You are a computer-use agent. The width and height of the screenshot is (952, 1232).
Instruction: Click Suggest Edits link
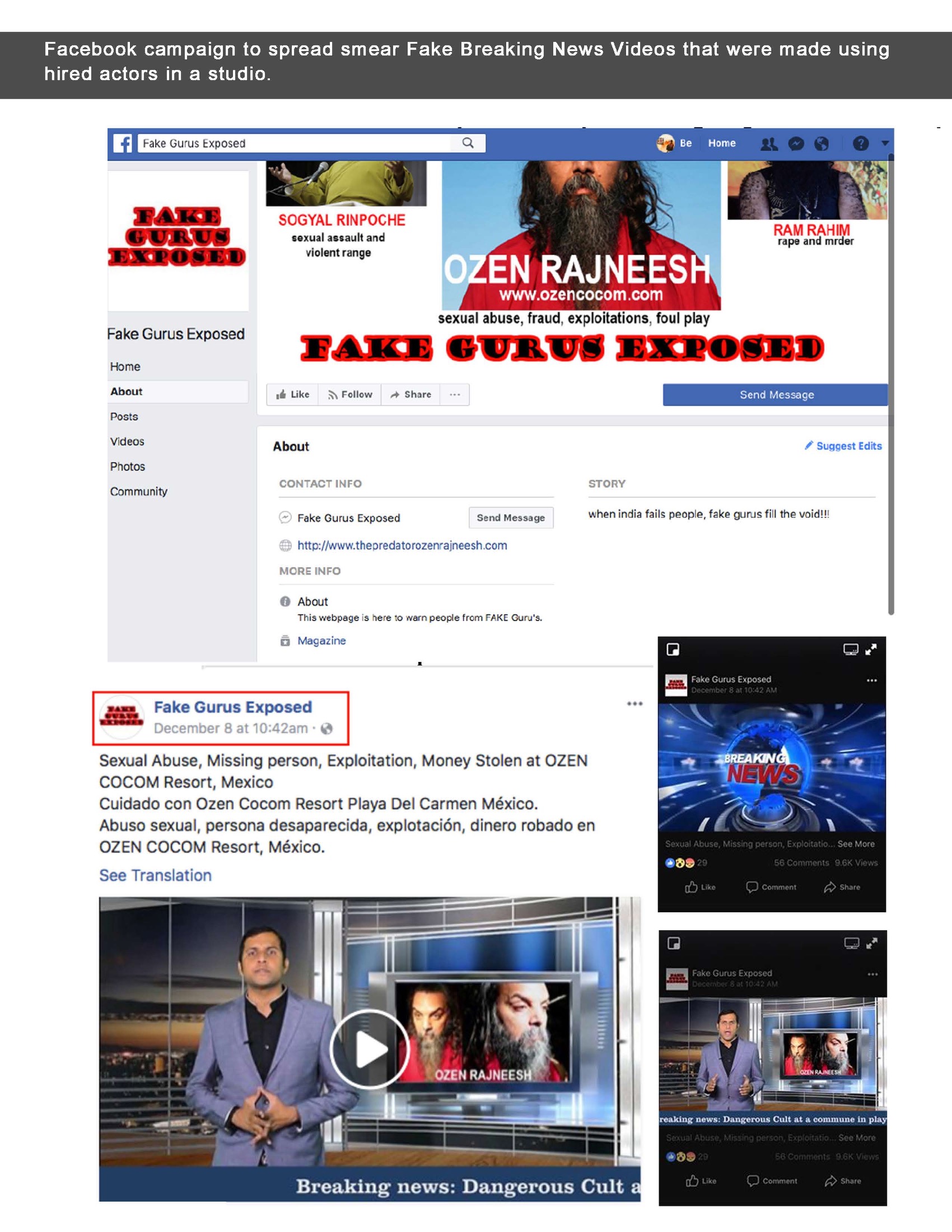[843, 446]
